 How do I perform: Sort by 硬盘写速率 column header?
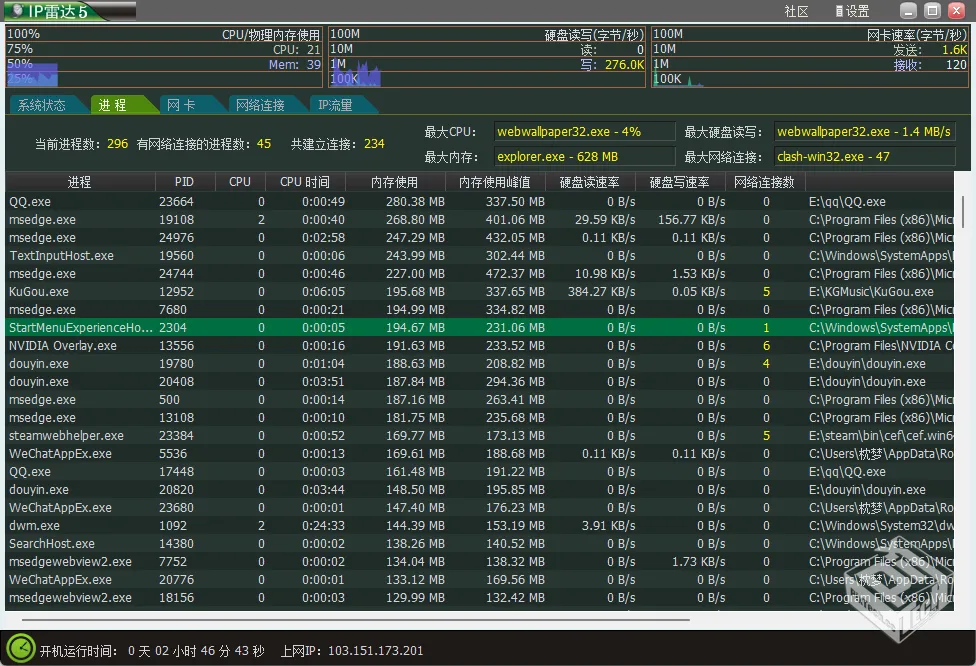click(x=680, y=182)
